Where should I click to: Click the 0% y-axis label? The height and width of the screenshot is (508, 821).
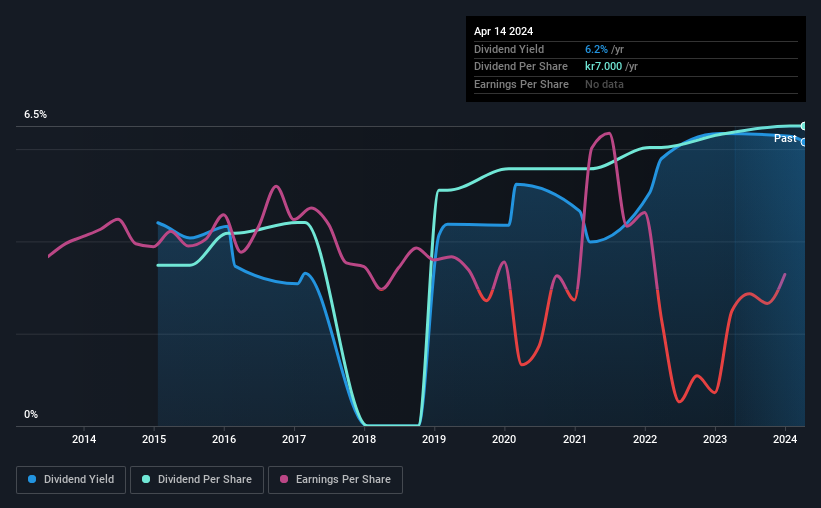(31, 414)
